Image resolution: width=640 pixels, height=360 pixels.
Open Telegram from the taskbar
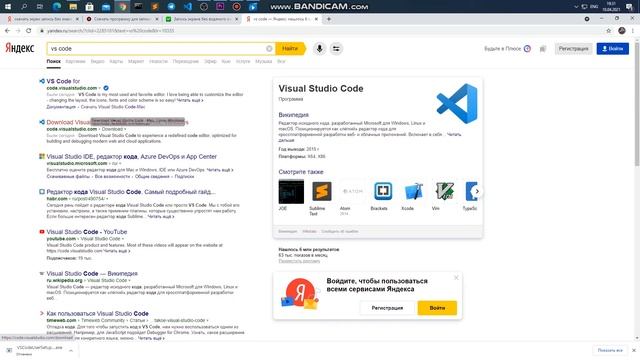171,7
